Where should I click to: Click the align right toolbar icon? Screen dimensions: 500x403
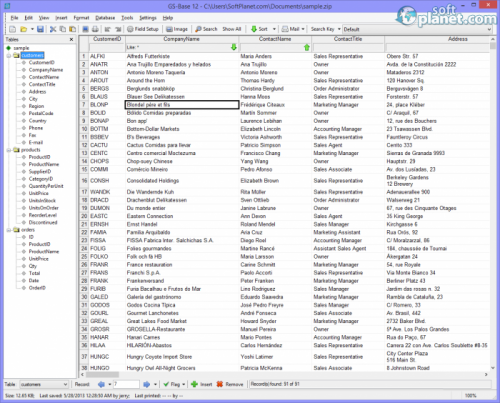[118, 29]
